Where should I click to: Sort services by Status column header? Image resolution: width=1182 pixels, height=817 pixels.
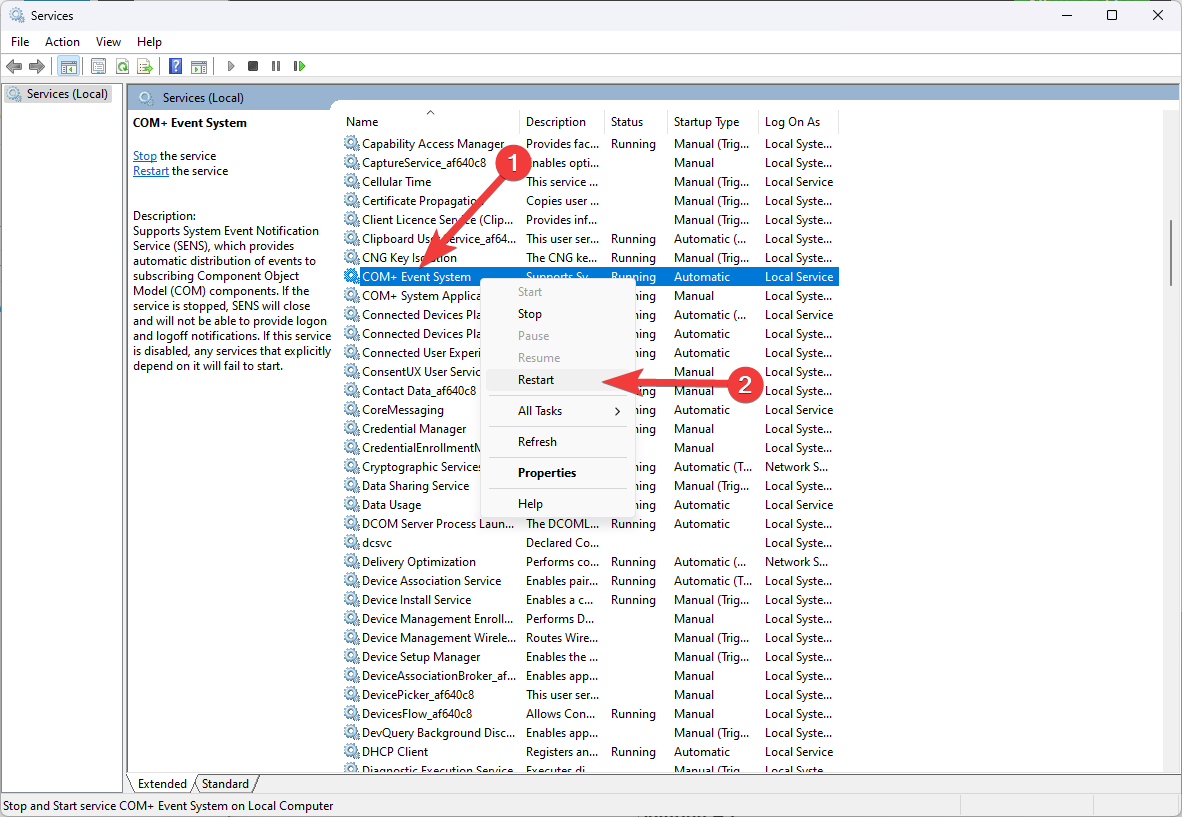pyautogui.click(x=627, y=122)
